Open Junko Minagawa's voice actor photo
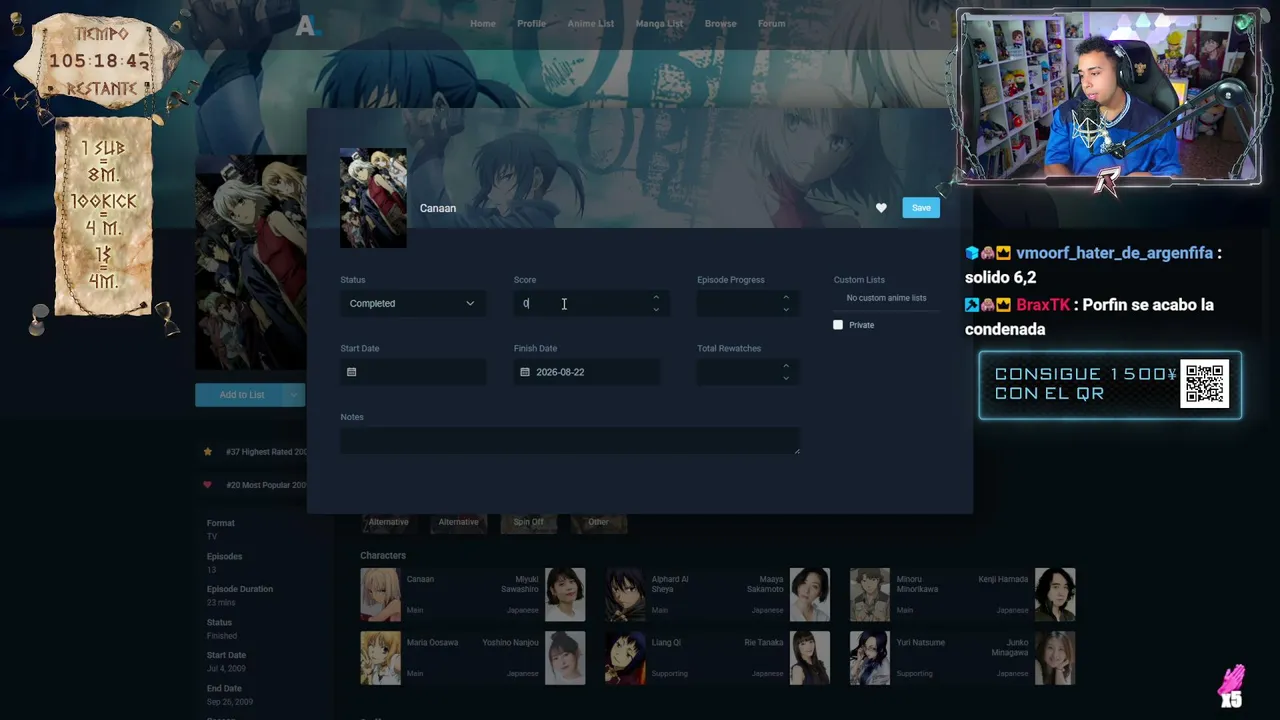Viewport: 1280px width, 720px height. coord(1055,658)
